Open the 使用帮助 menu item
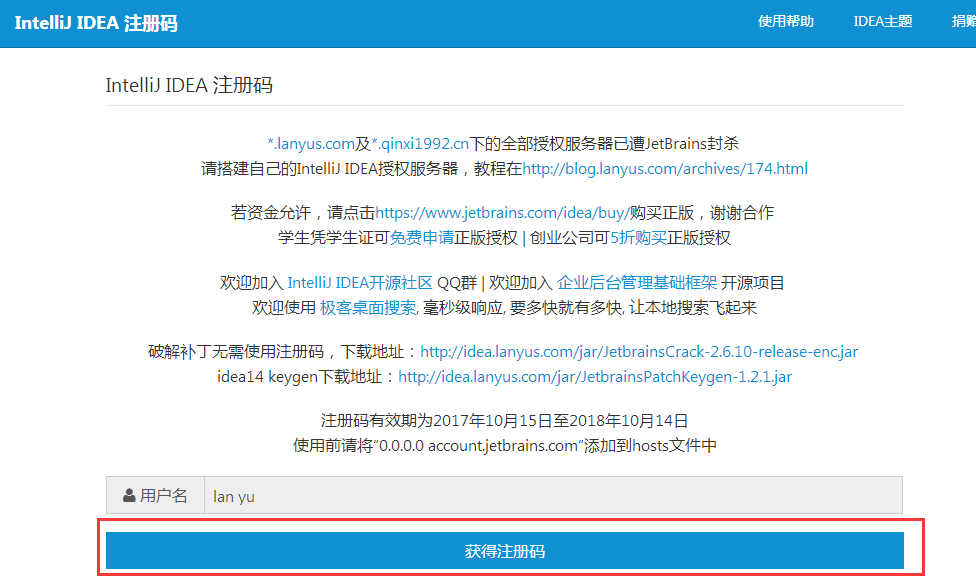The image size is (976, 584). click(786, 21)
